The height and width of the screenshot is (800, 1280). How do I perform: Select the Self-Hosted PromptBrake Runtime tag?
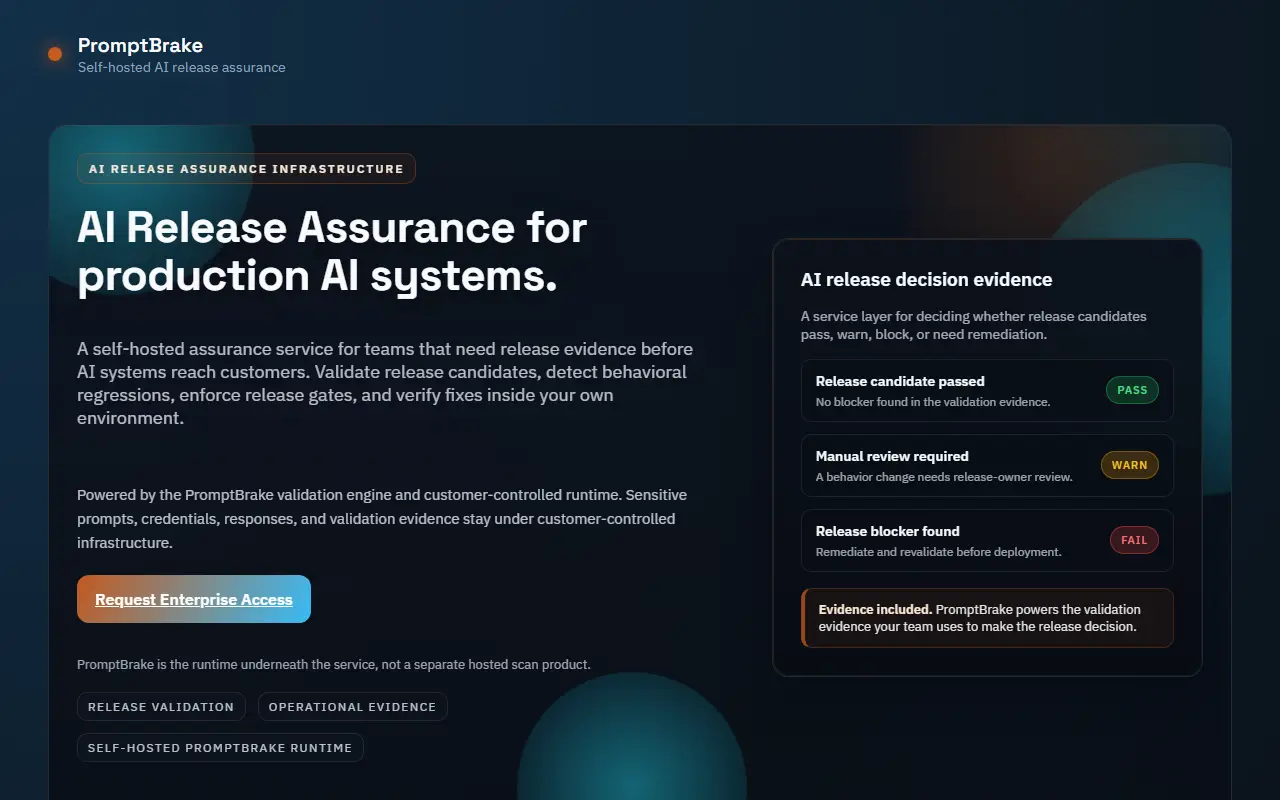pos(220,747)
